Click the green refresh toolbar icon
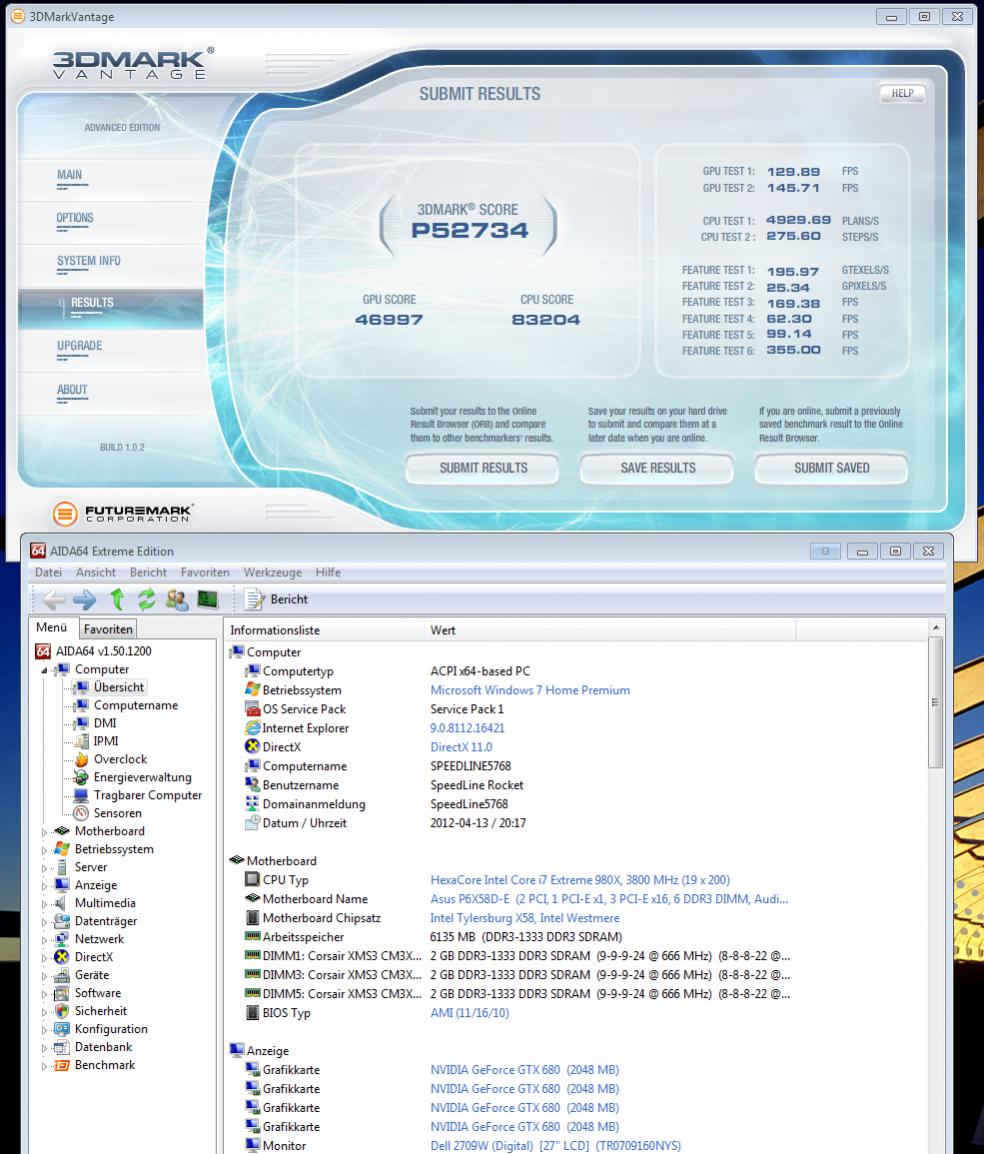 (146, 600)
